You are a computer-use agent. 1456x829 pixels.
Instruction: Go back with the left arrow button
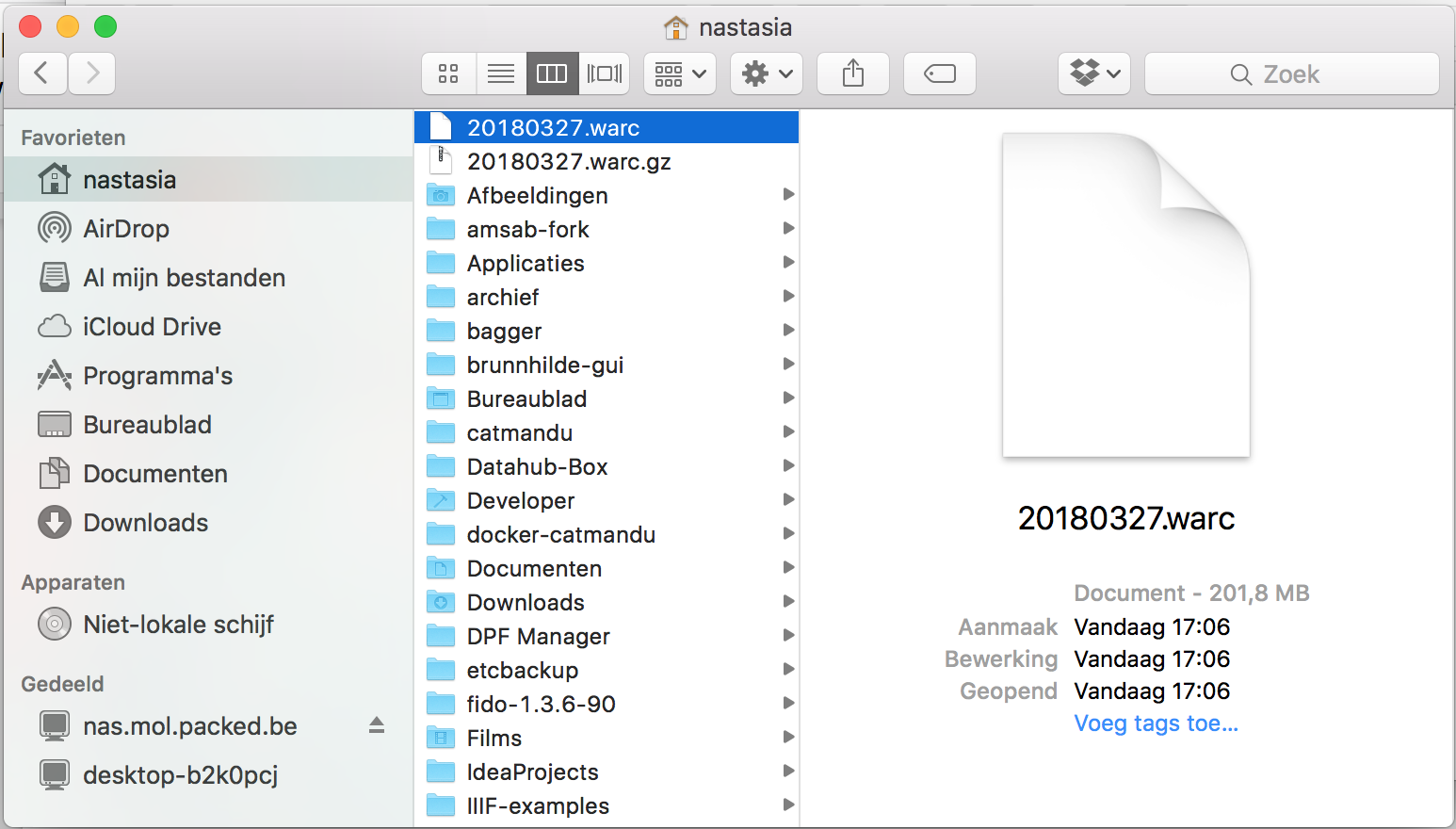[x=42, y=73]
